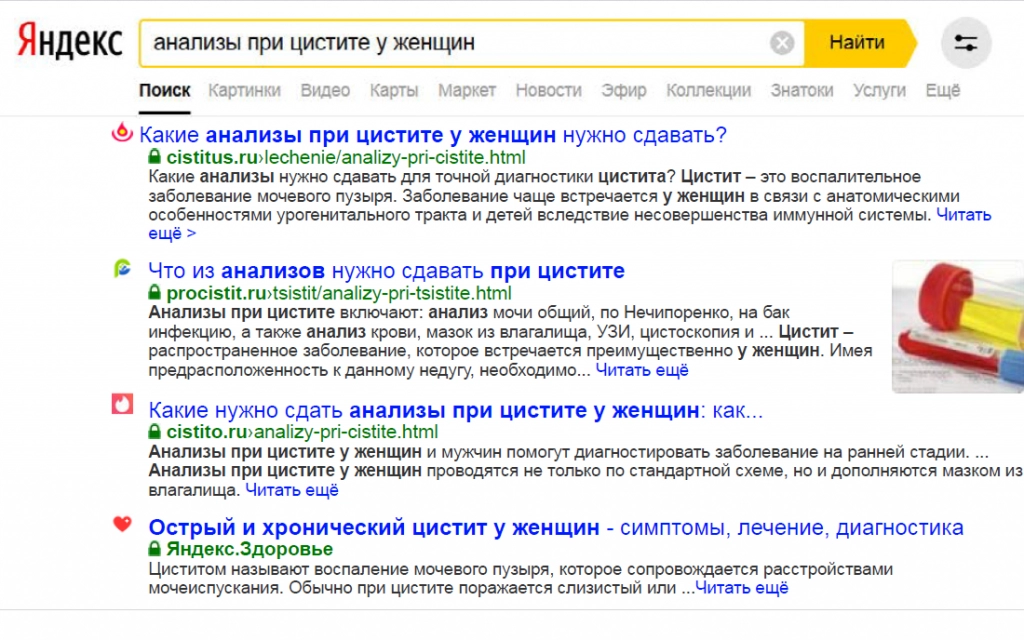The height and width of the screenshot is (640, 1024).
Task: Open result 'Какие нужно сдать анализы при цистите у женщин: как...'
Action: [x=455, y=410]
